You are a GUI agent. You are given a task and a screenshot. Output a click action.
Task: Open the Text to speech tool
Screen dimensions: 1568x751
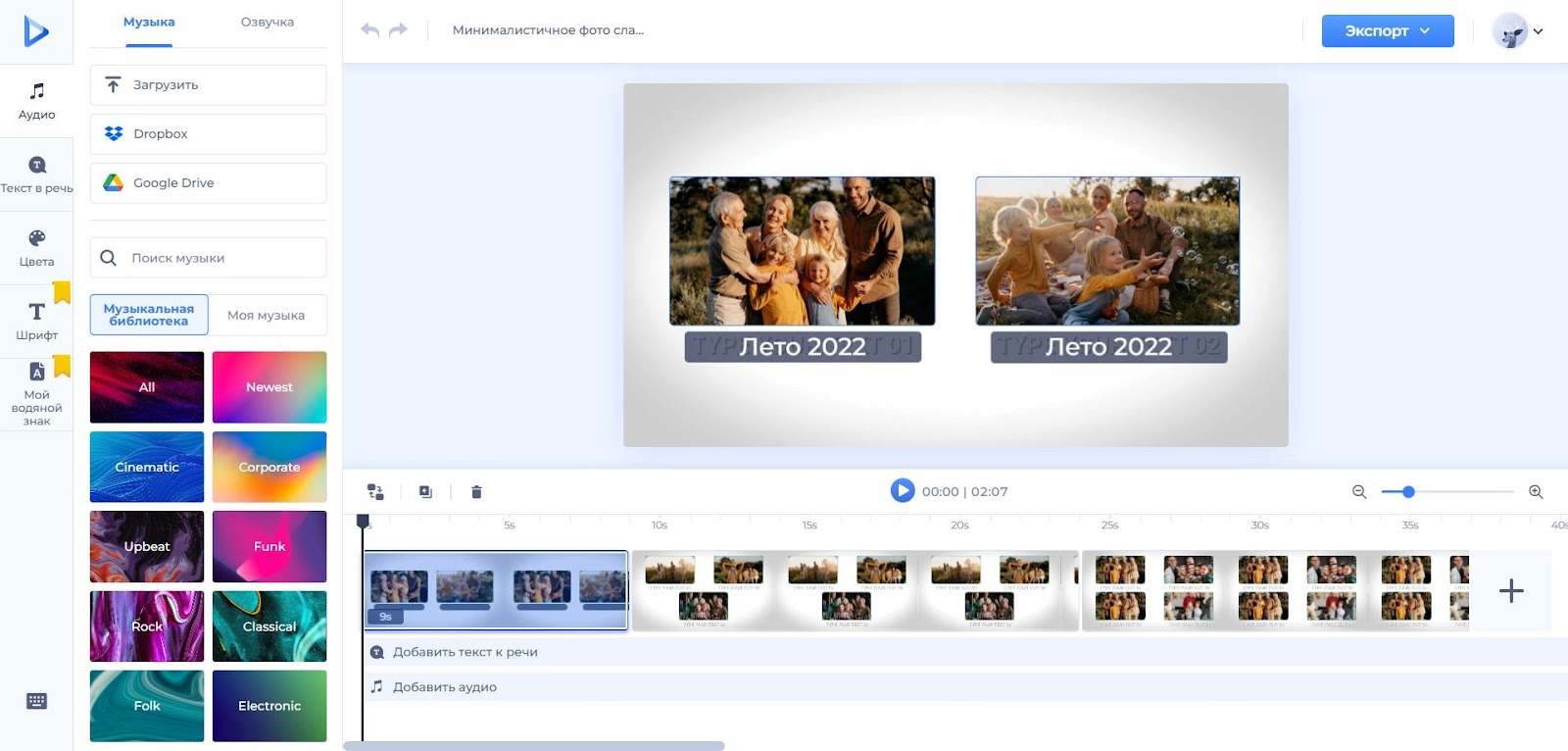tap(36, 175)
